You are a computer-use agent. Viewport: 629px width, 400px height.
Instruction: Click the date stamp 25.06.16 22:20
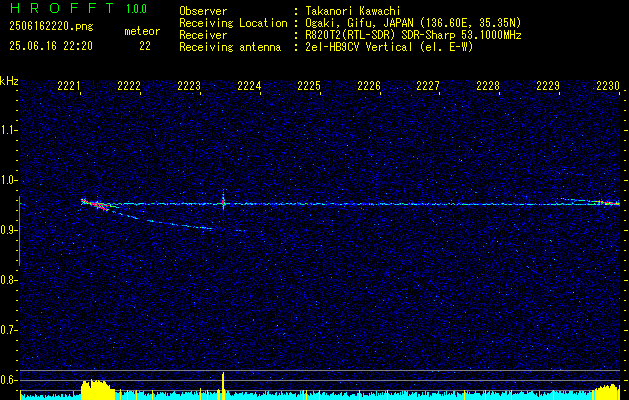[51, 46]
